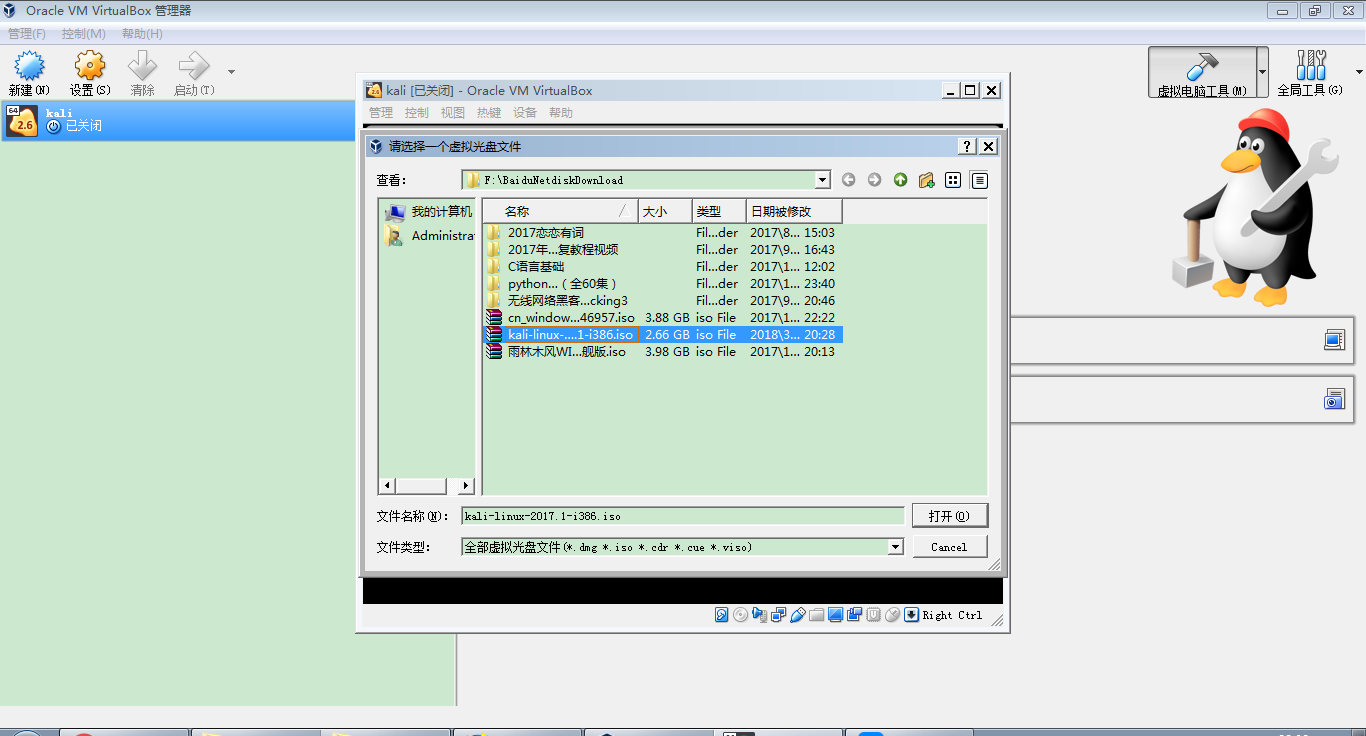Open 设备 menu in kali VM window
The image size is (1366, 736).
coord(525,113)
